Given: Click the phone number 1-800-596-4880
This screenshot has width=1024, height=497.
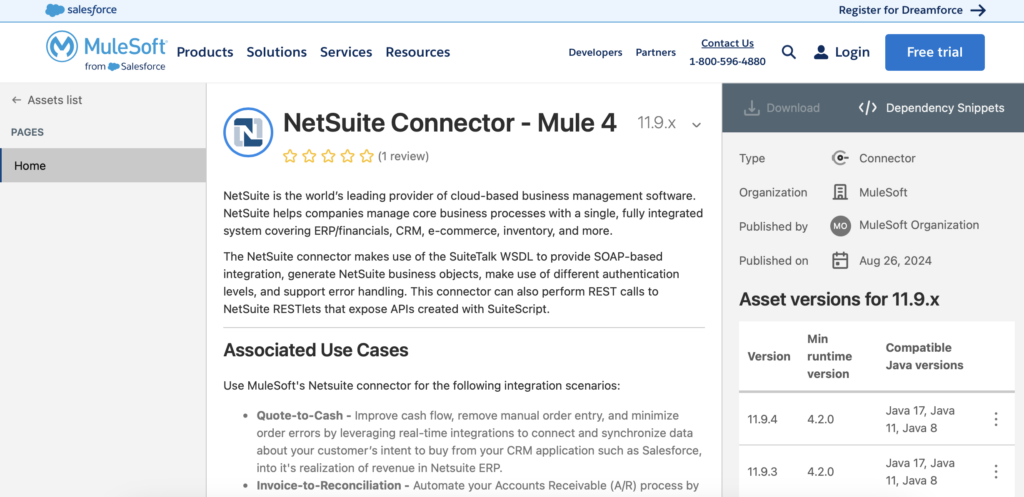Looking at the screenshot, I should (728, 61).
